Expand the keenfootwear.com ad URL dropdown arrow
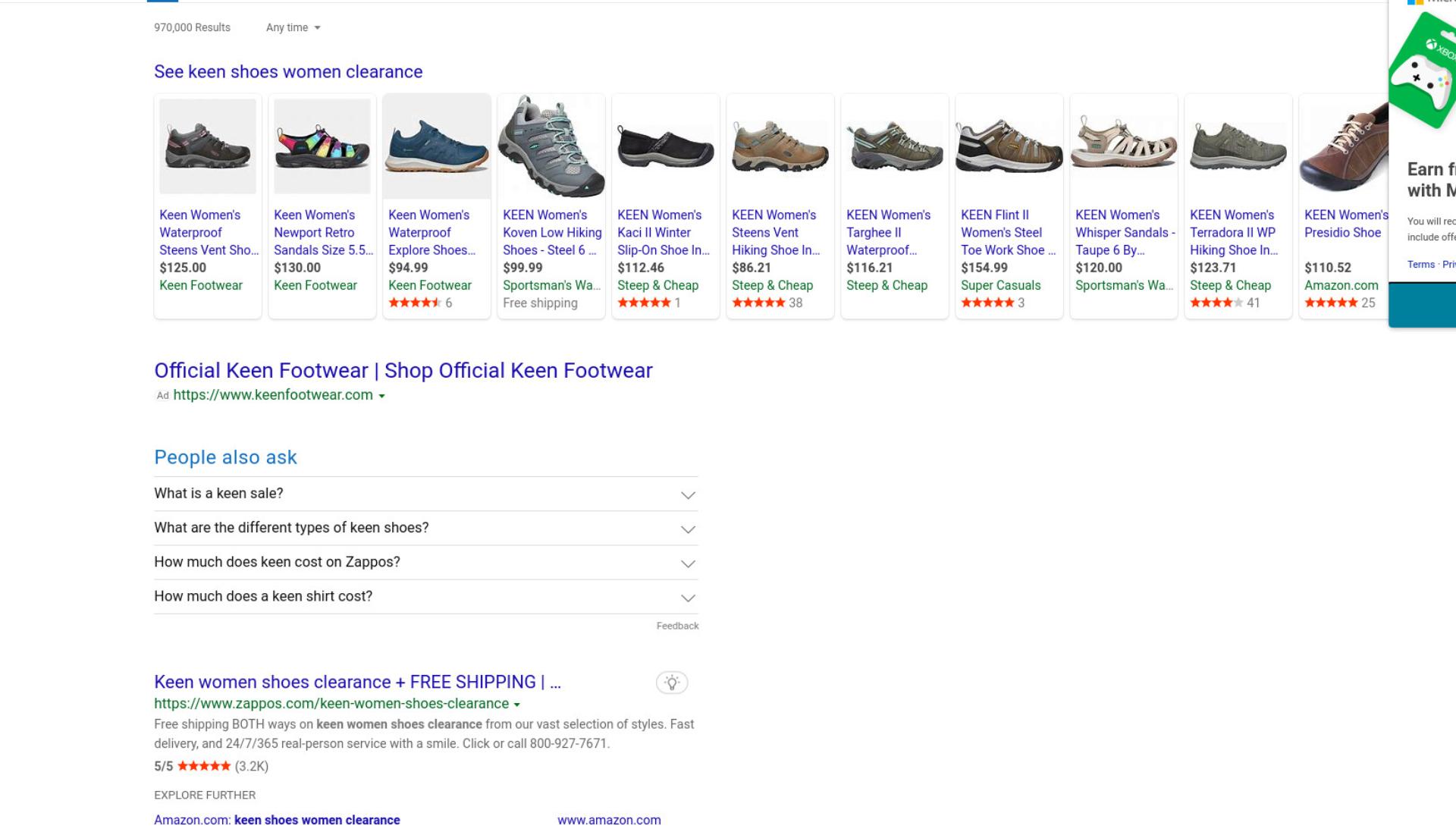Viewport: 1456px width, 832px height. tap(381, 396)
